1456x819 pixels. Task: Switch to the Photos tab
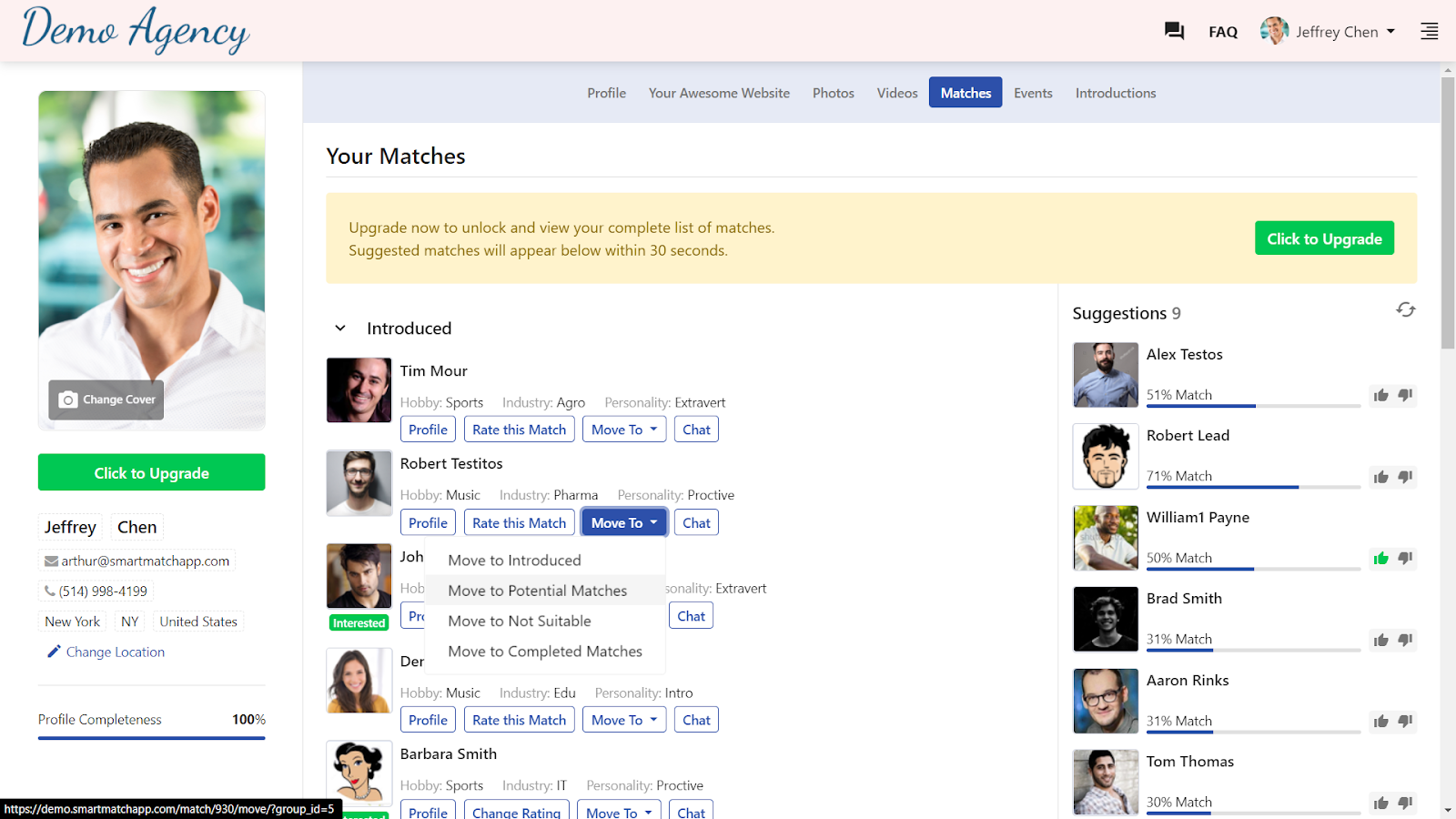point(832,92)
